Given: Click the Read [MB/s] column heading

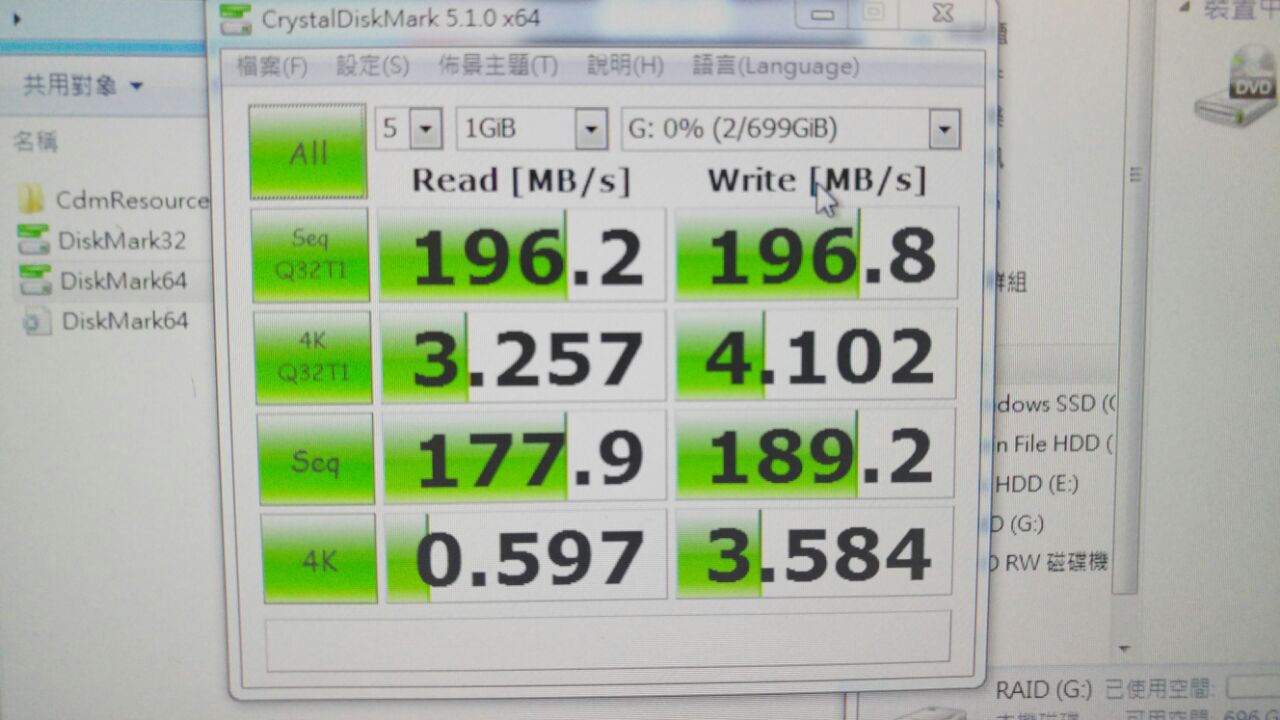Looking at the screenshot, I should pyautogui.click(x=521, y=180).
